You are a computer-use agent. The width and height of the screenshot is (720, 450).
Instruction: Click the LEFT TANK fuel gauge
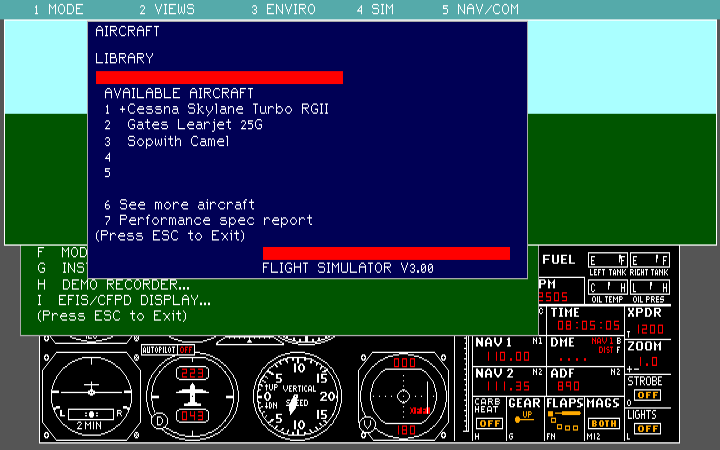point(608,260)
